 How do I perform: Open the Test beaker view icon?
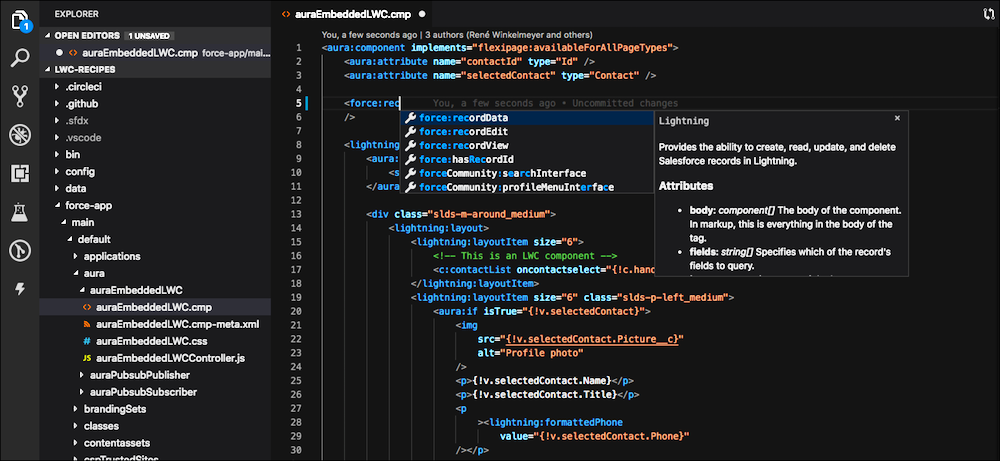click(19, 212)
